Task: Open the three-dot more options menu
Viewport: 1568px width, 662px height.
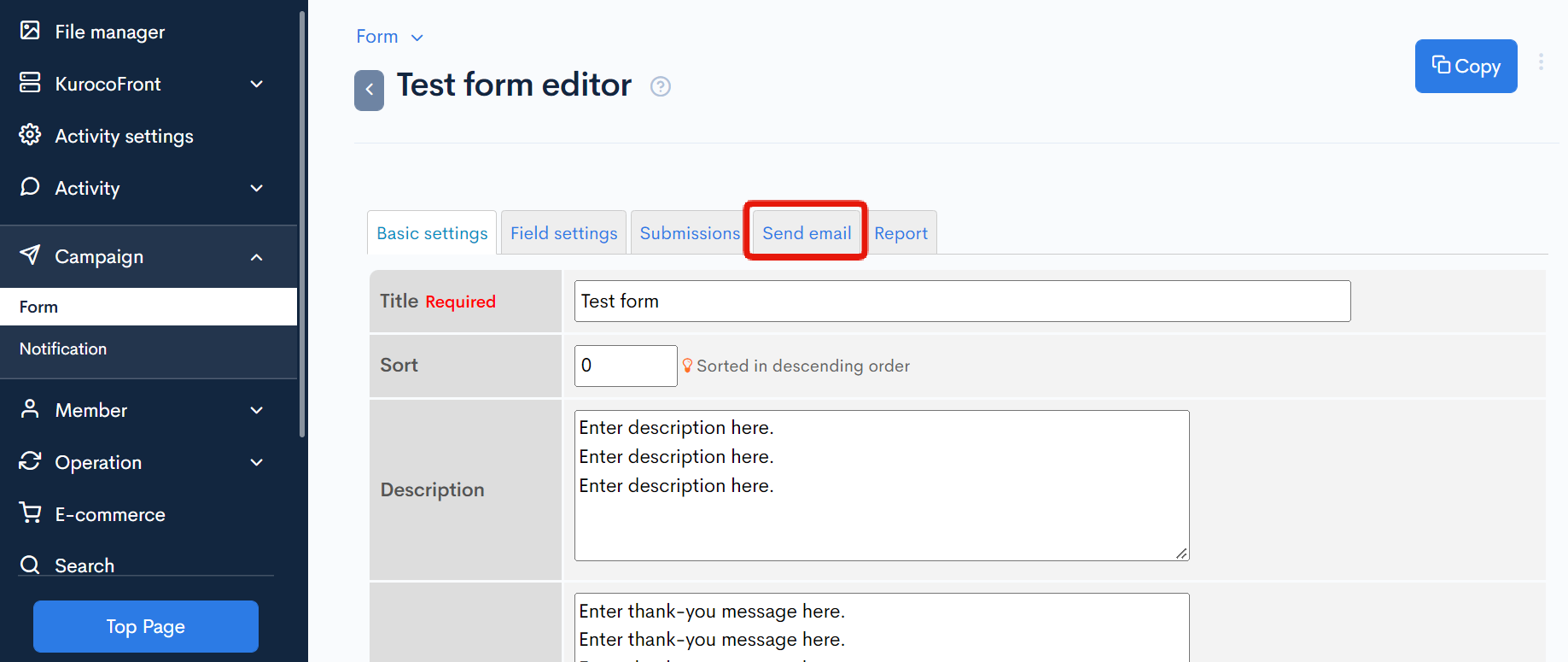Action: click(x=1541, y=62)
